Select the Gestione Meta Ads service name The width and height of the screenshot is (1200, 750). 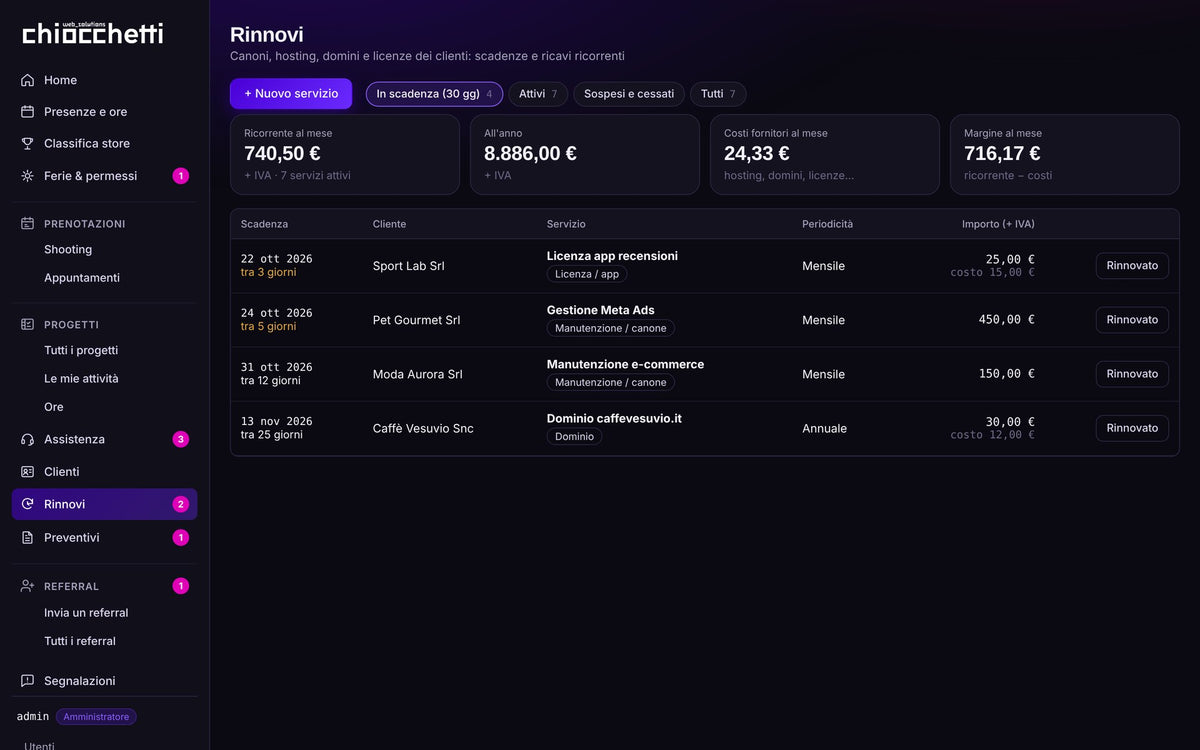(601, 310)
